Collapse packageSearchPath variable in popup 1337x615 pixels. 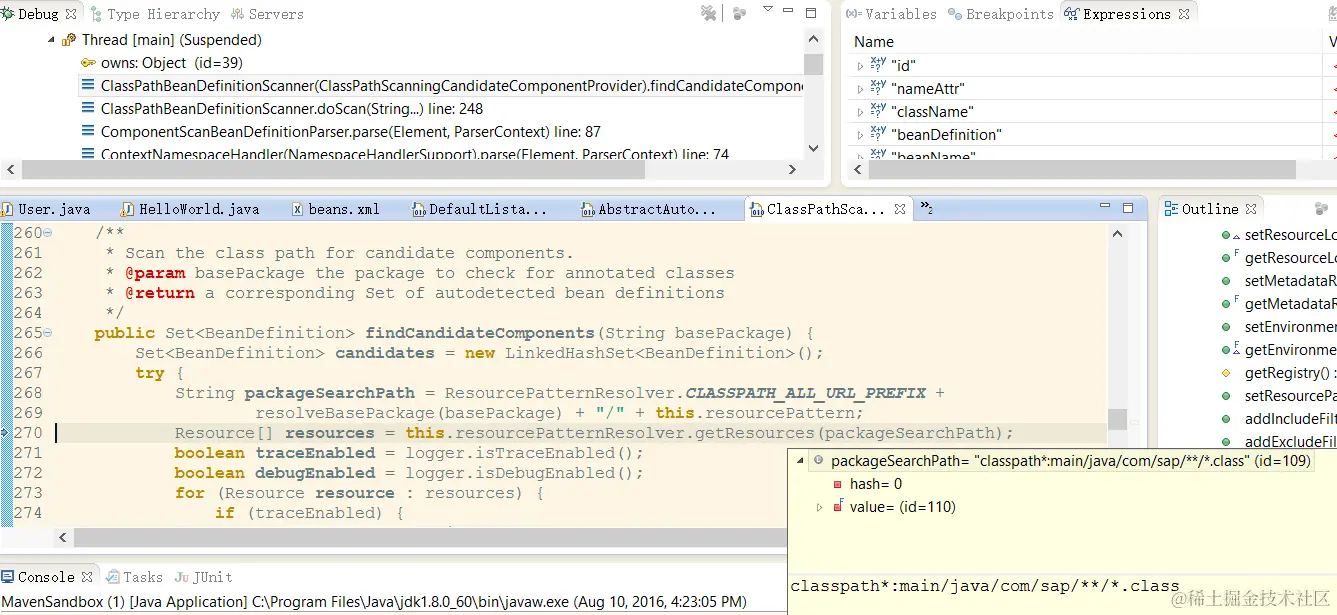[x=799, y=461]
